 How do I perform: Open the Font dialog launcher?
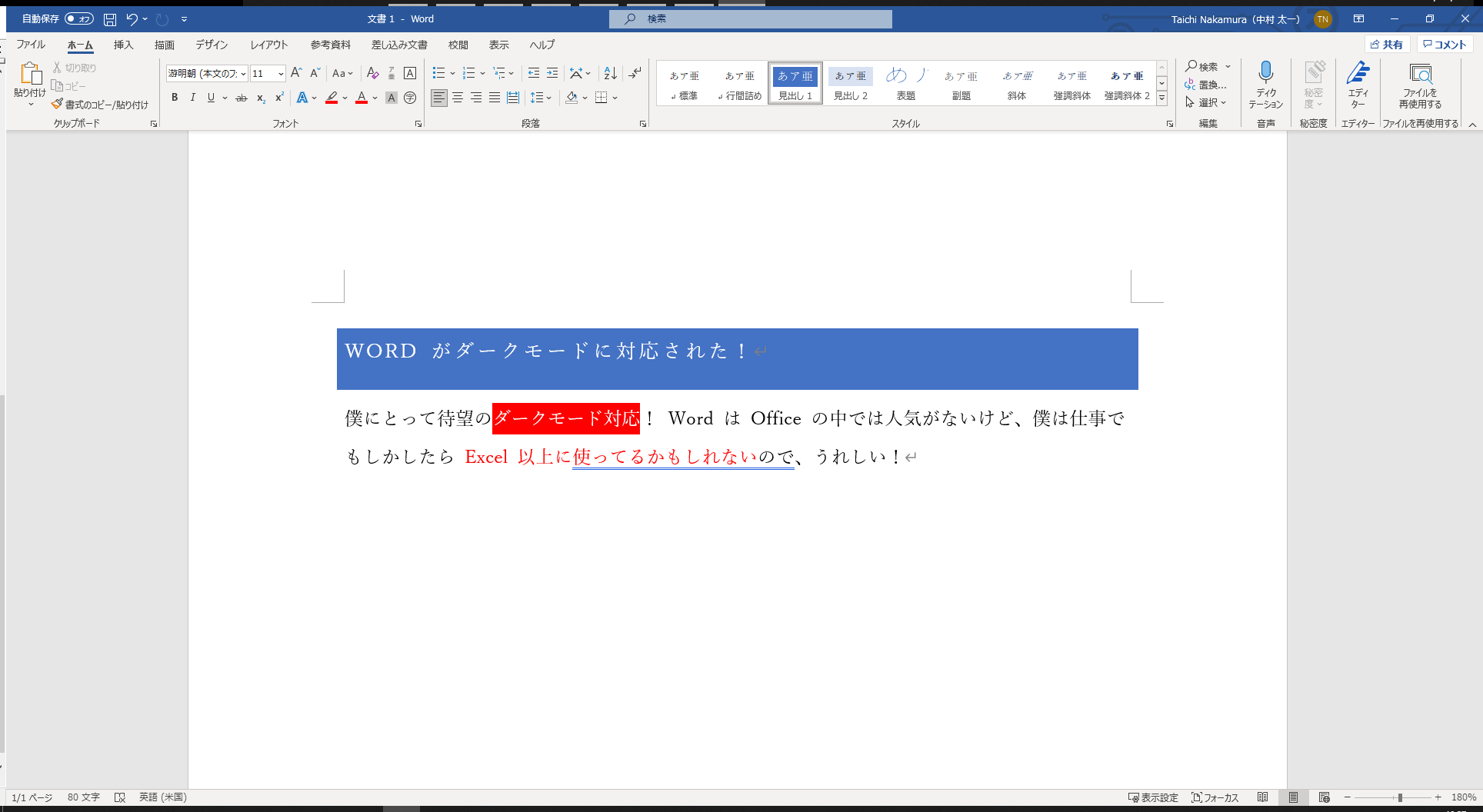(x=418, y=124)
